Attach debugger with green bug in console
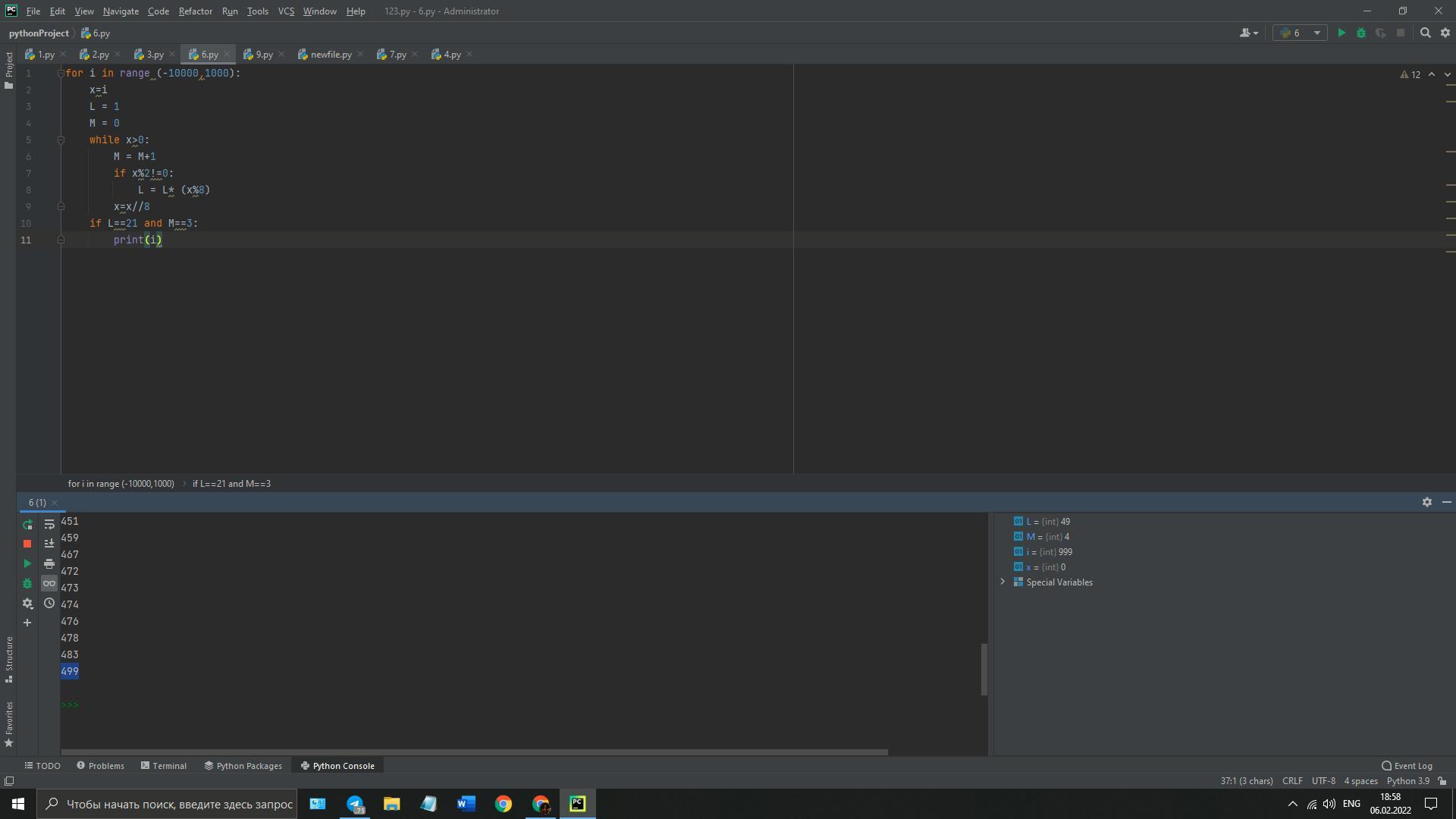This screenshot has height=819, width=1456. 27,584
